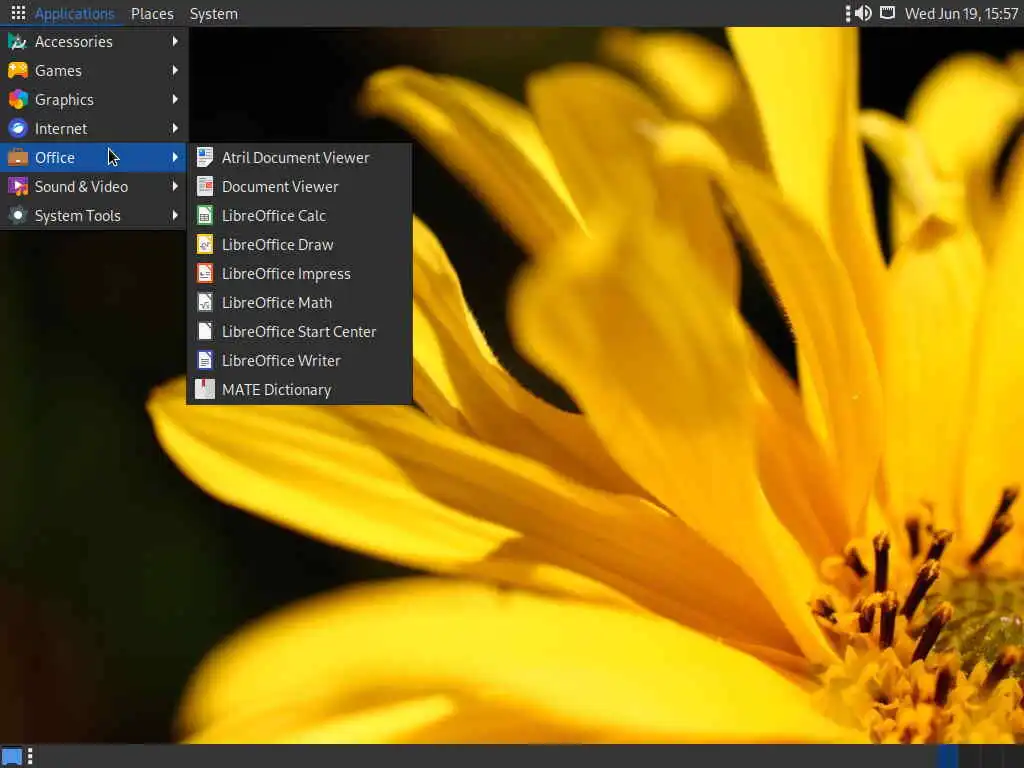Open the Graphics submenu

94,99
